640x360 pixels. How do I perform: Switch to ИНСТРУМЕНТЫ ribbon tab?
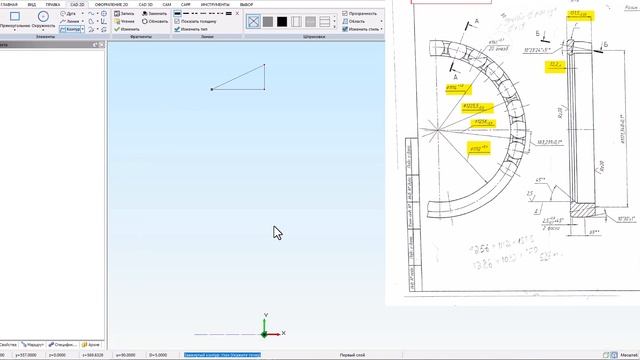[x=215, y=4]
